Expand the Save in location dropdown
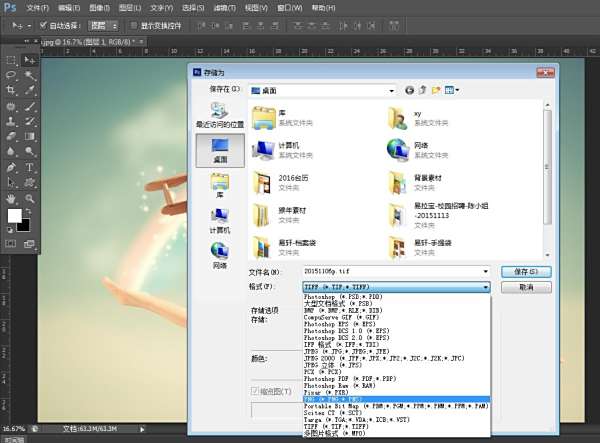 [391, 91]
